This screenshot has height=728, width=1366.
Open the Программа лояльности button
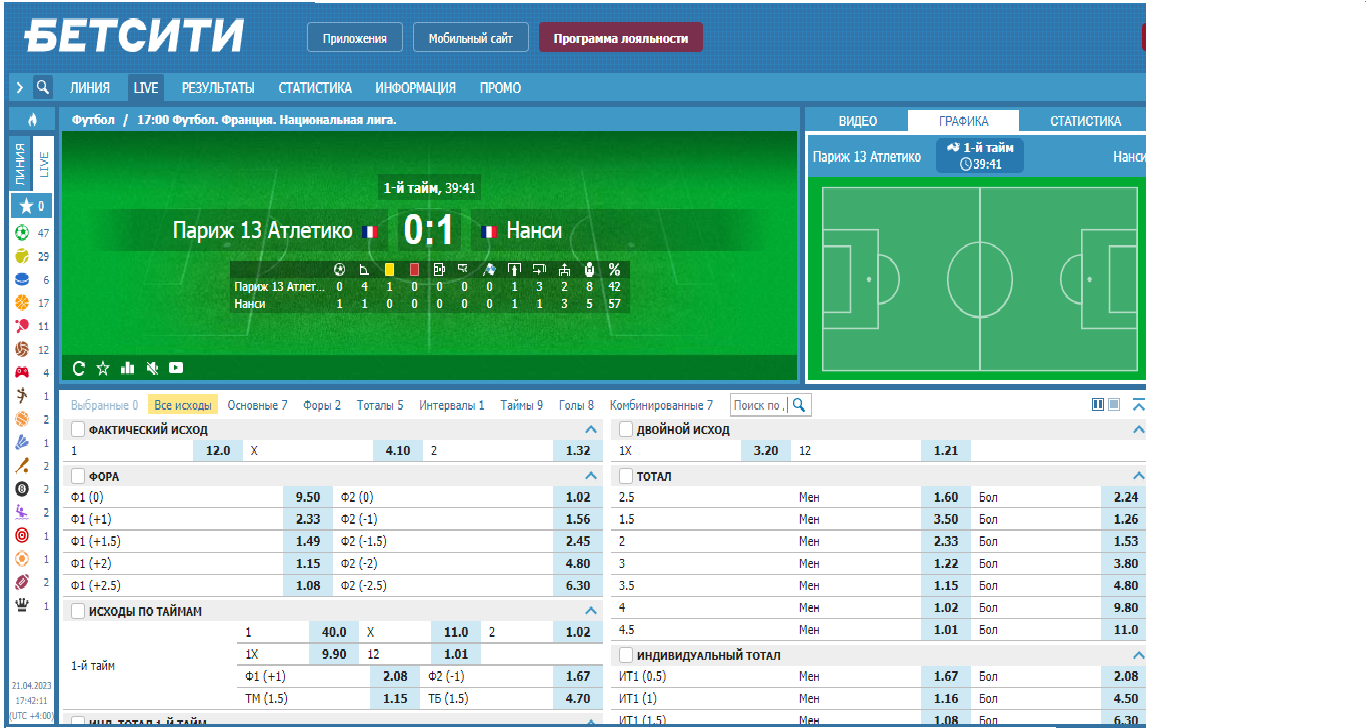click(621, 38)
